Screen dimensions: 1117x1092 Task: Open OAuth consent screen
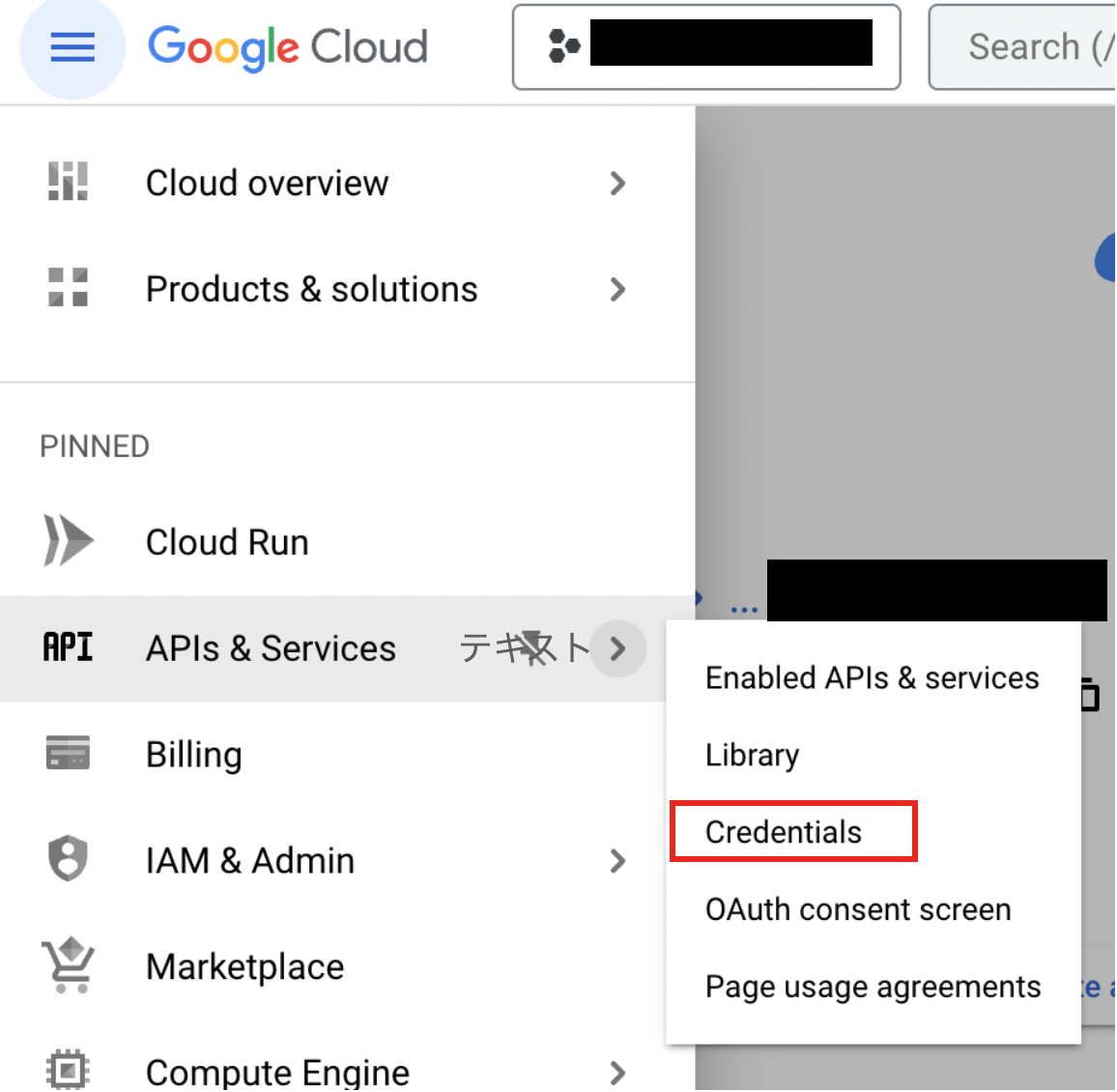click(858, 909)
